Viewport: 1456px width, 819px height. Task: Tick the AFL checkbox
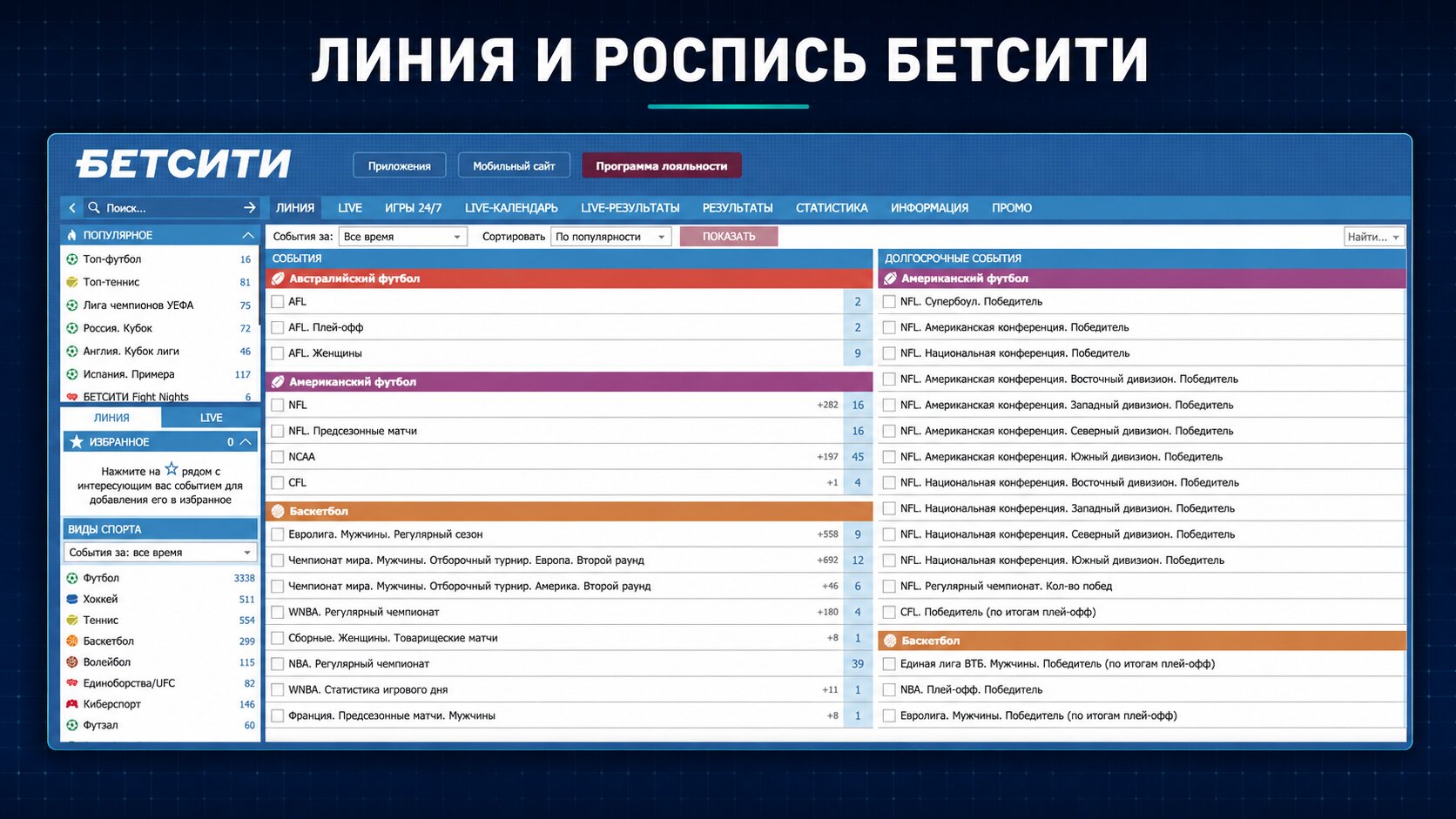point(278,302)
